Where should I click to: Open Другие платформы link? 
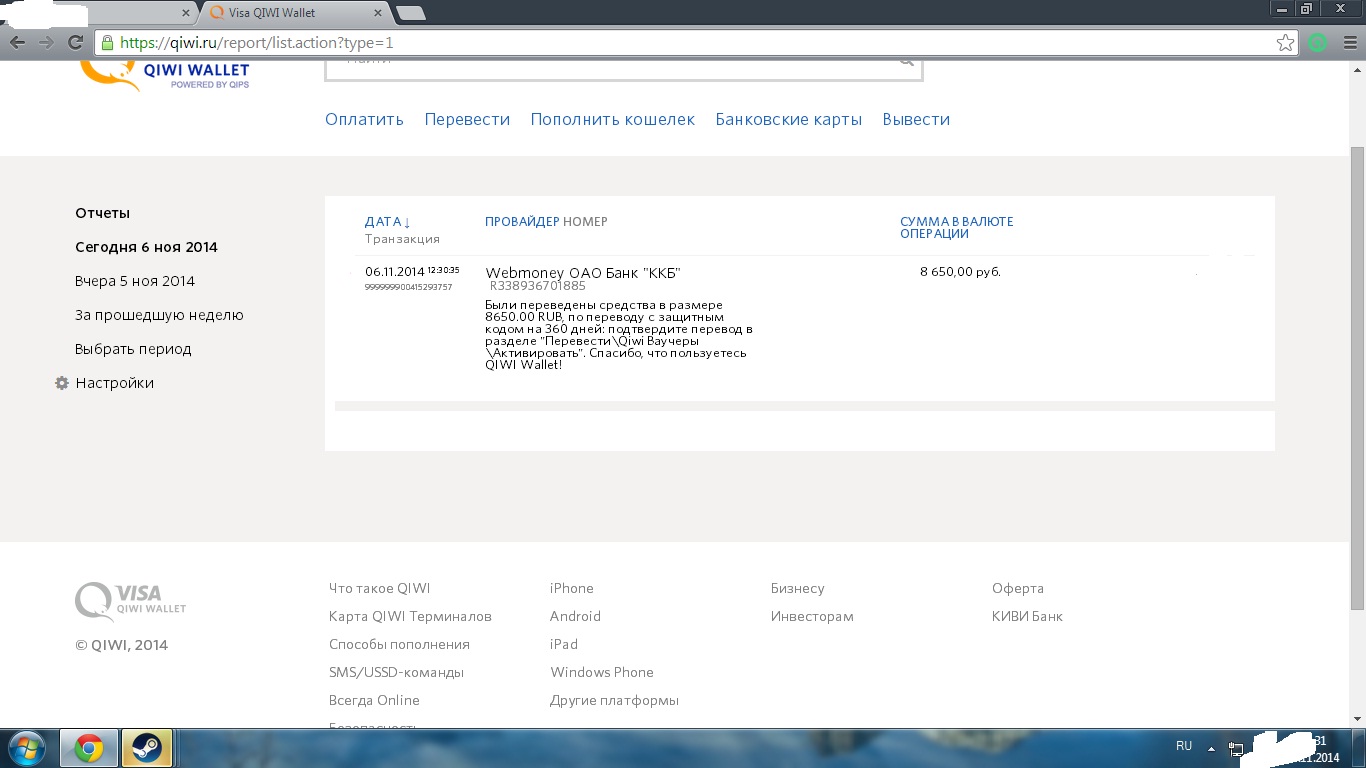[614, 700]
